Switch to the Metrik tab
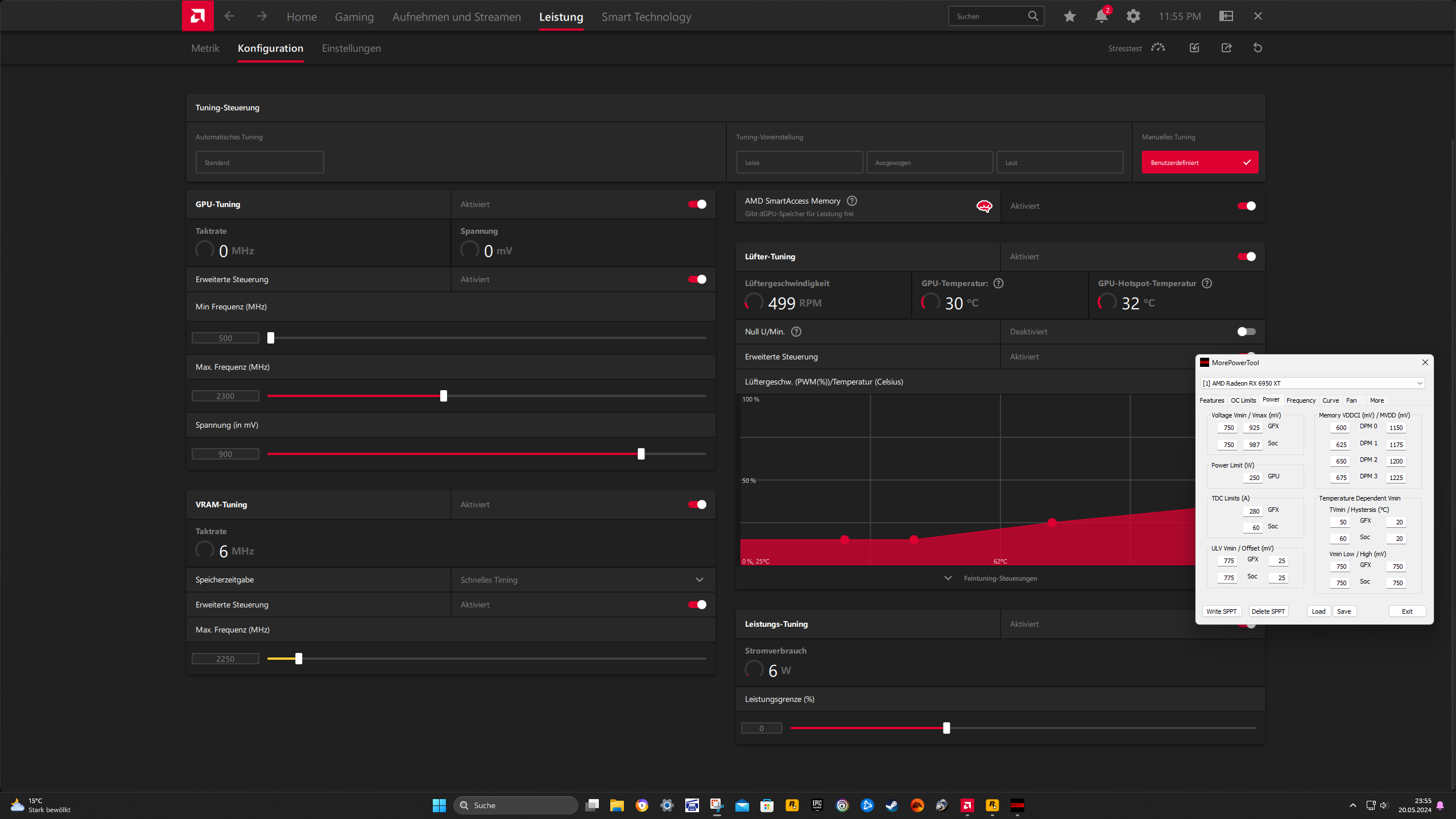The height and width of the screenshot is (819, 1456). (205, 48)
